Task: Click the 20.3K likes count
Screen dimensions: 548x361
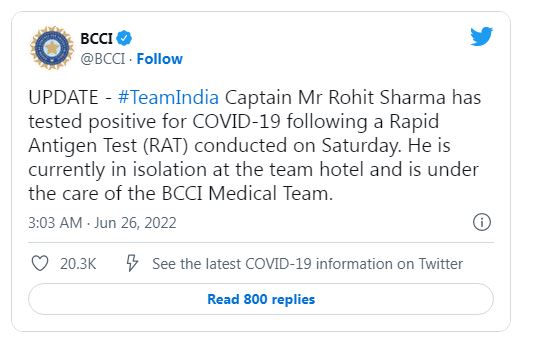Action: point(78,264)
